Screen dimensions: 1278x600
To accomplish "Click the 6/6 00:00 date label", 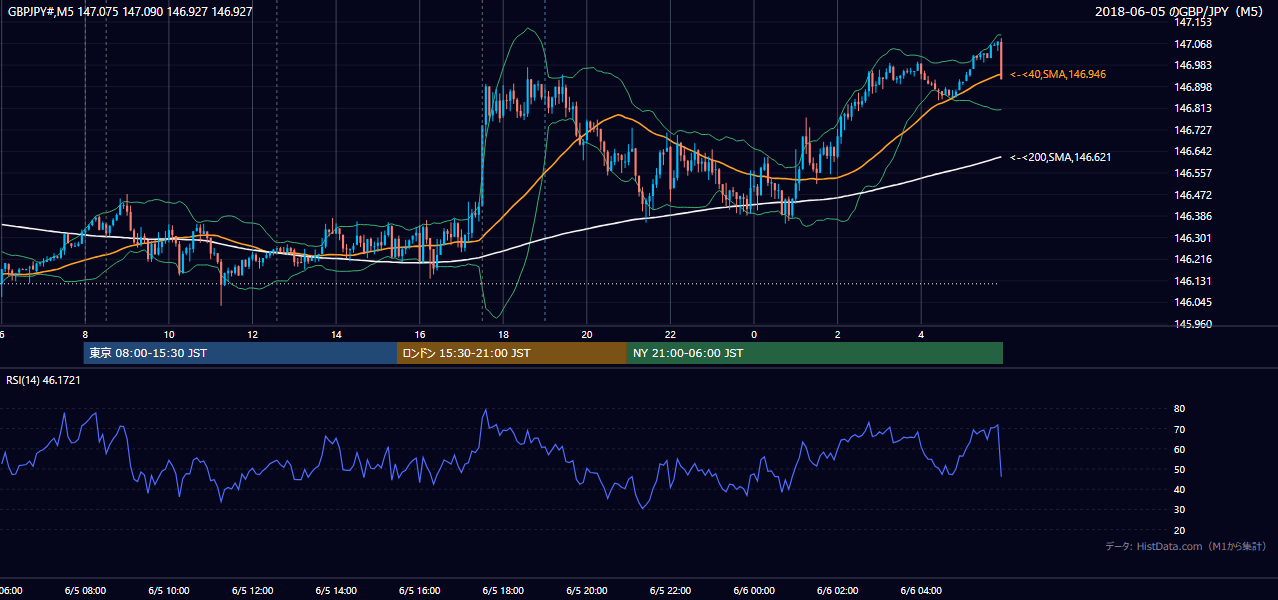I will (x=754, y=591).
